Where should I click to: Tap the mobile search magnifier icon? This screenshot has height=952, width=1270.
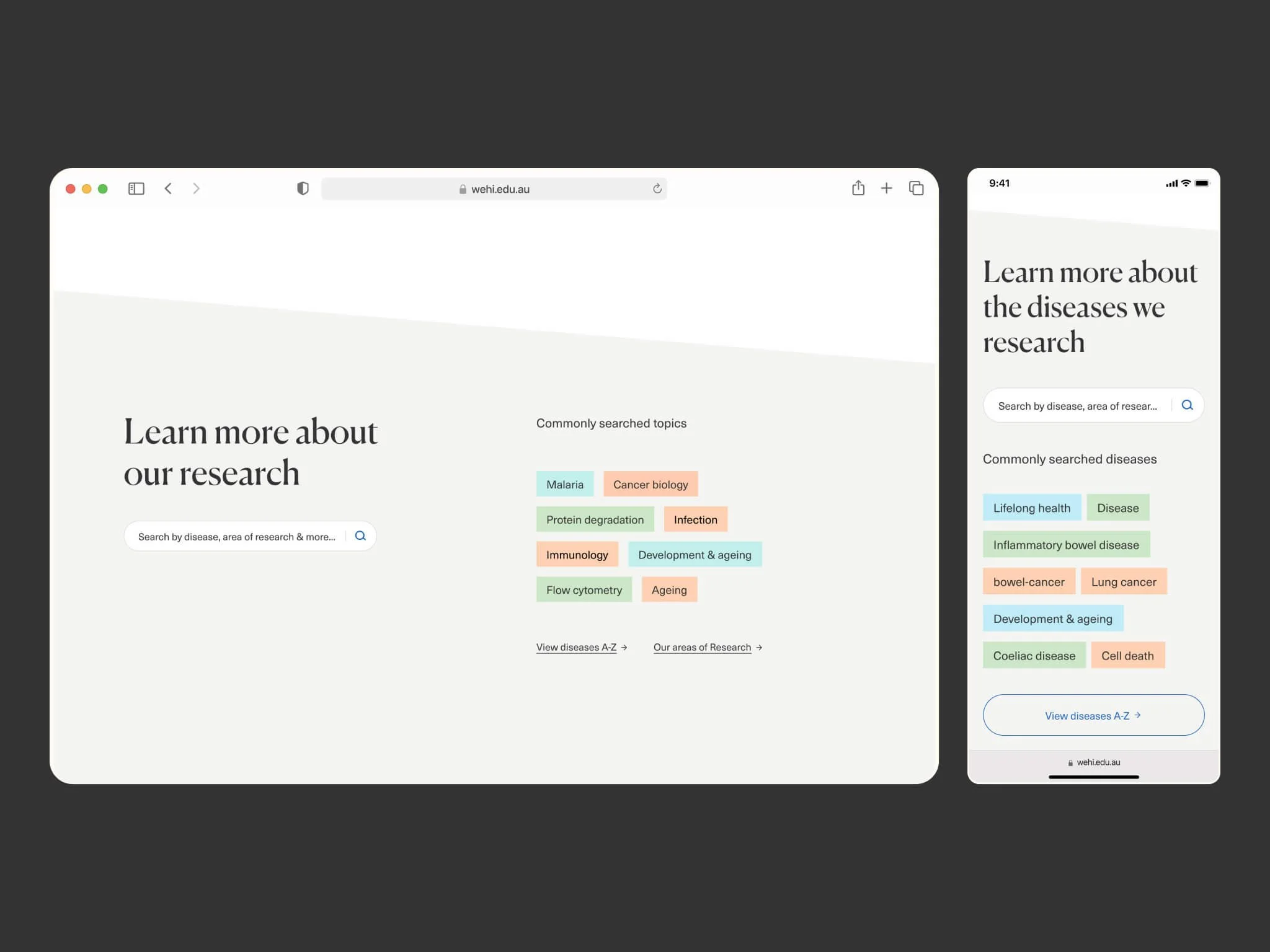[x=1187, y=405]
